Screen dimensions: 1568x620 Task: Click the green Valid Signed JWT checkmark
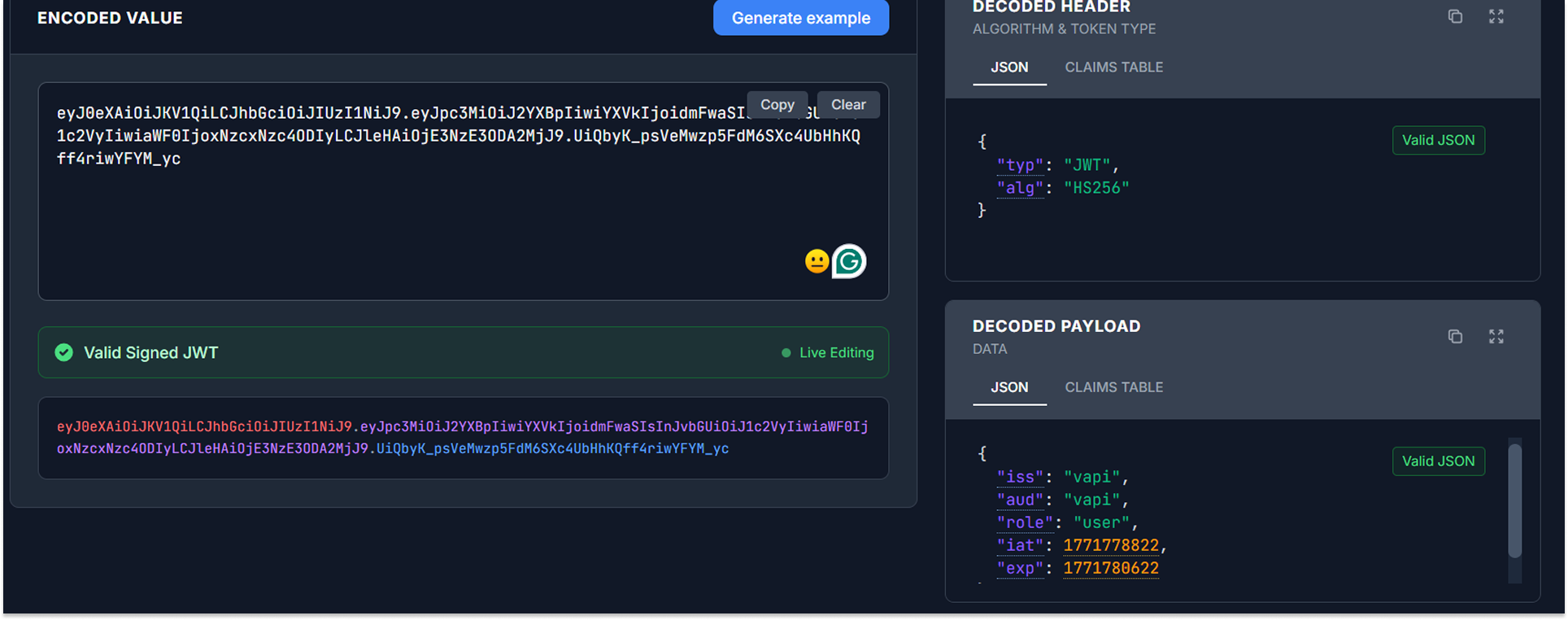point(63,352)
